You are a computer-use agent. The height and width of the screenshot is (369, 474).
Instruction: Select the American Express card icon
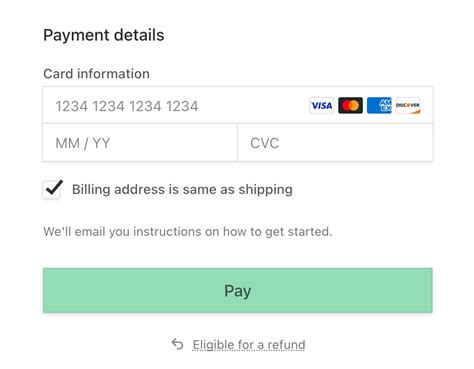pyautogui.click(x=379, y=106)
